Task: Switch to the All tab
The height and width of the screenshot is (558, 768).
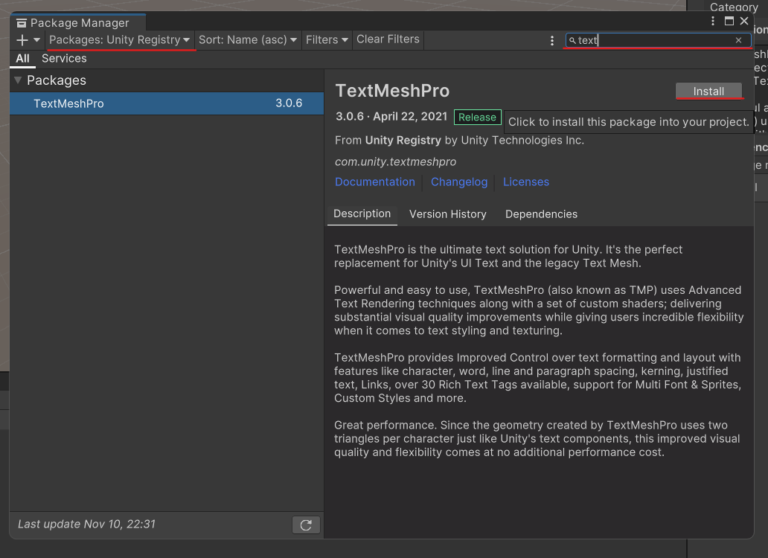Action: [x=22, y=59]
